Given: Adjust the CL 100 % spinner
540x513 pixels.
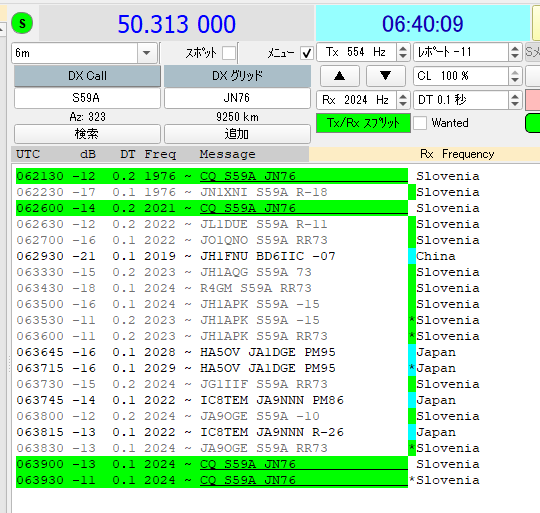Looking at the screenshot, I should (468, 76).
